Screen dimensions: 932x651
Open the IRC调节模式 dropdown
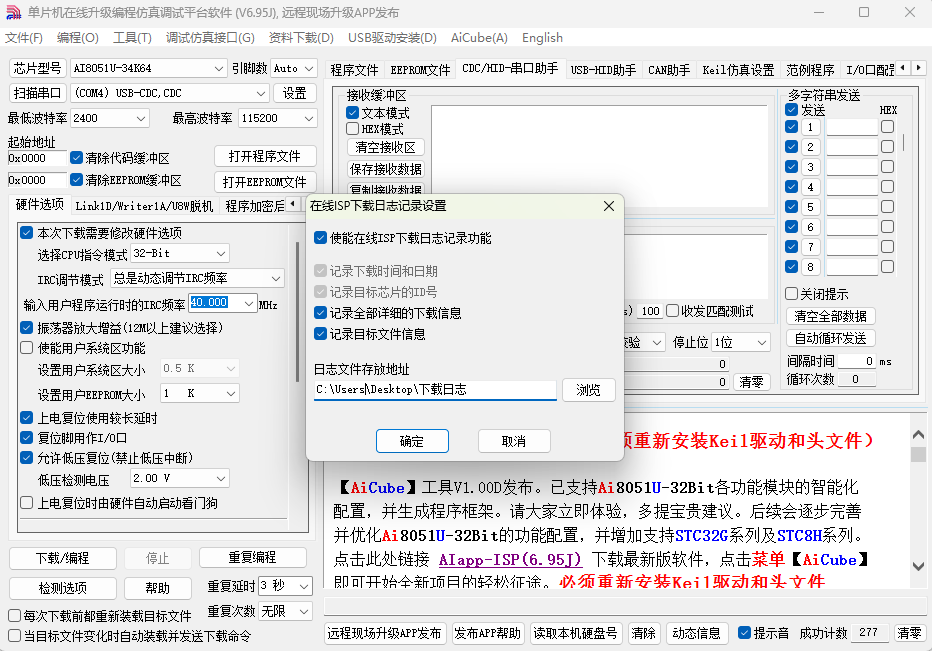tap(197, 278)
